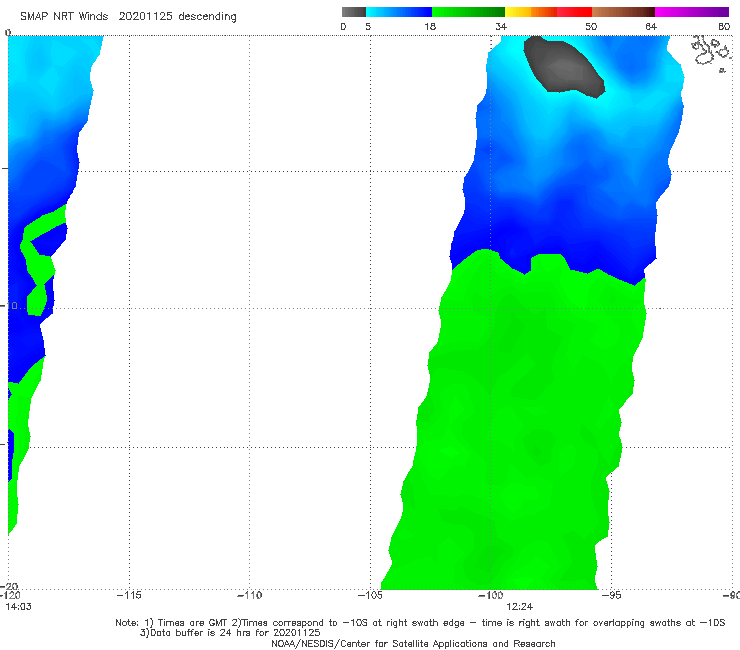Click the blue 5-18 color bar segment
740x650 pixels.
pyautogui.click(x=399, y=12)
